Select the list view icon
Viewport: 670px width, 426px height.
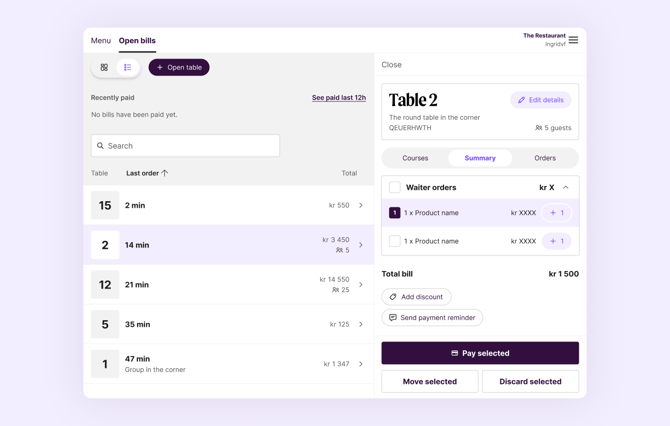click(x=127, y=68)
